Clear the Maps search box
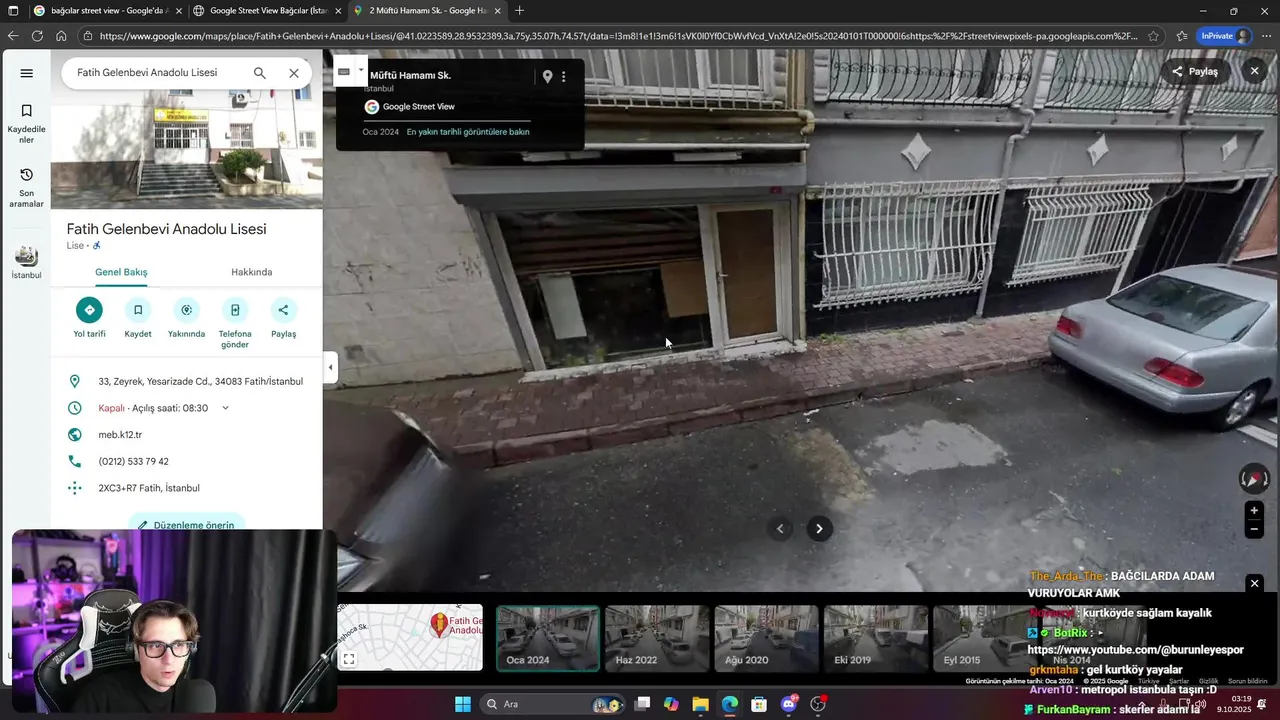1280x720 pixels. pos(294,73)
